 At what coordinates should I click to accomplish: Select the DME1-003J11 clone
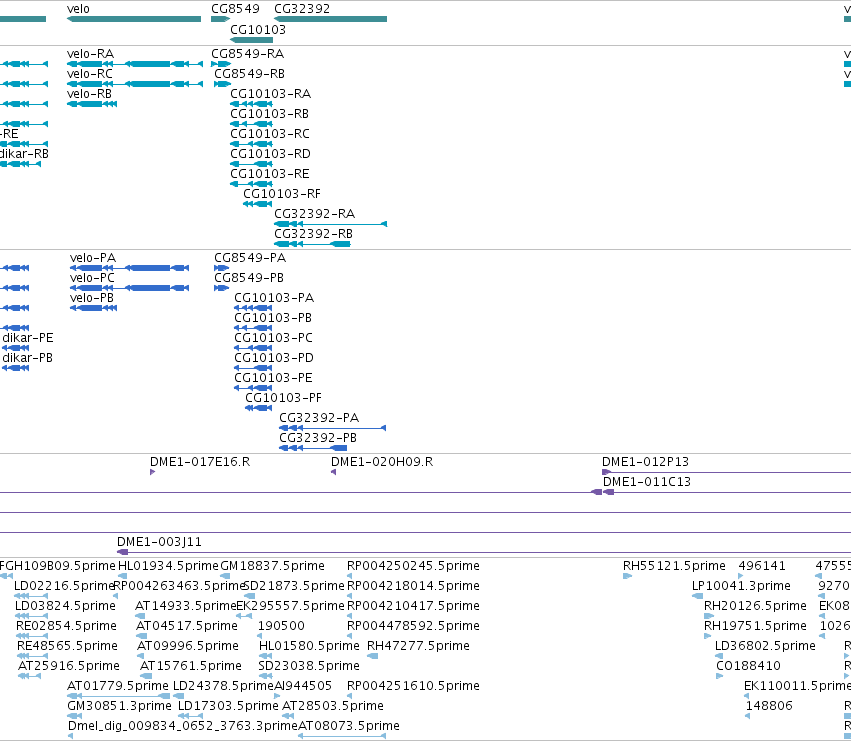coord(484,553)
